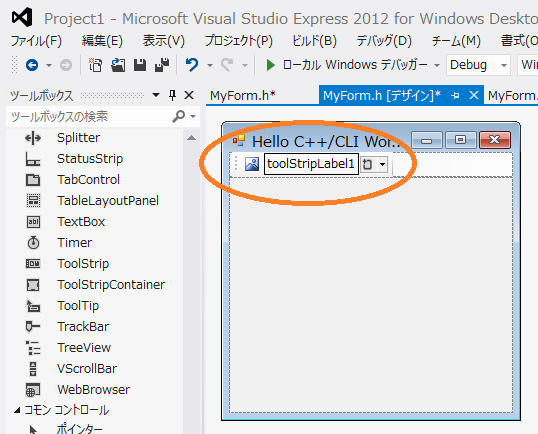Click the Undo arrow icon
Screen dimensions: 538x434
[192, 64]
